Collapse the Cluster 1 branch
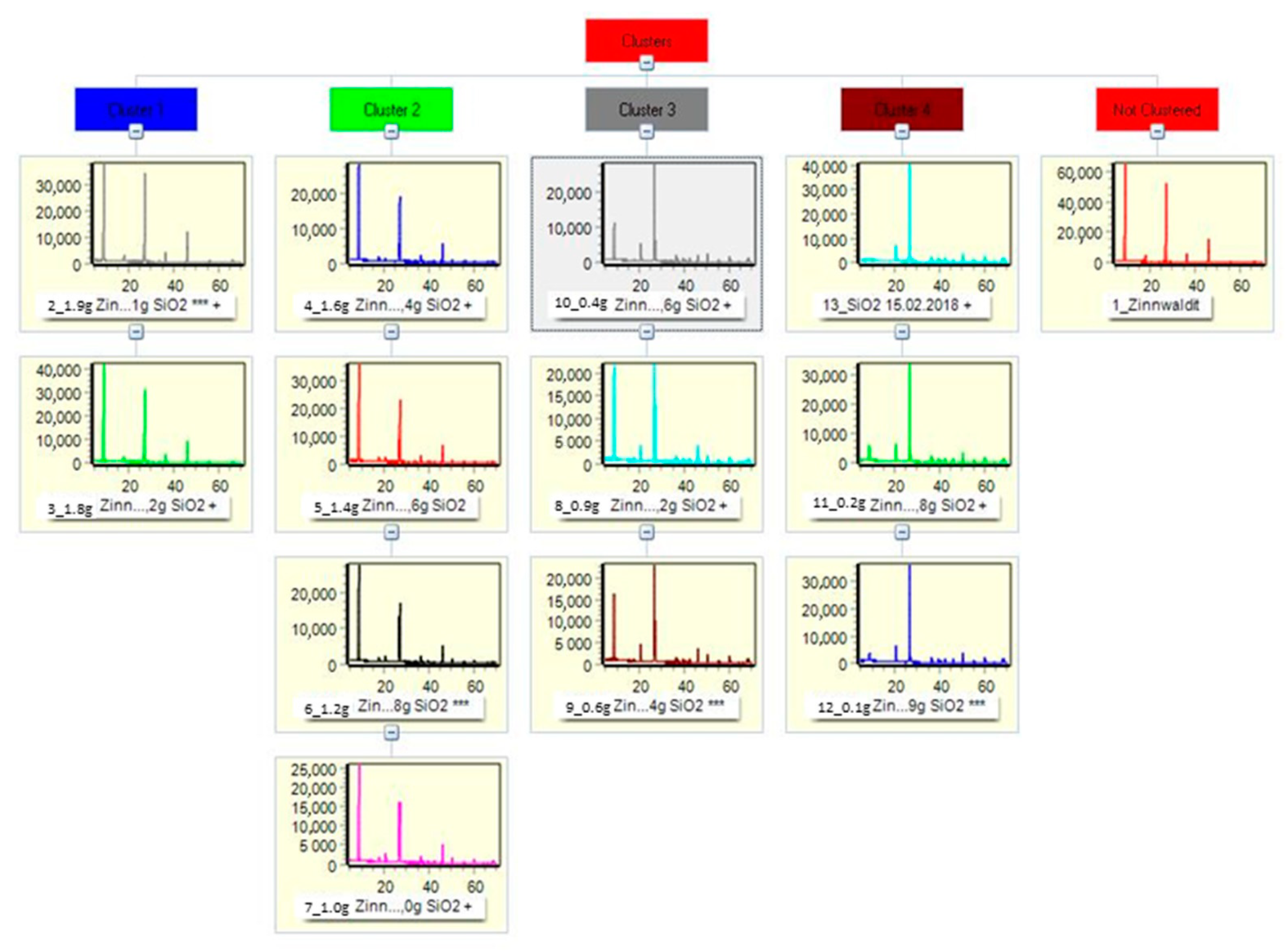The image size is (1288, 951). 136,132
